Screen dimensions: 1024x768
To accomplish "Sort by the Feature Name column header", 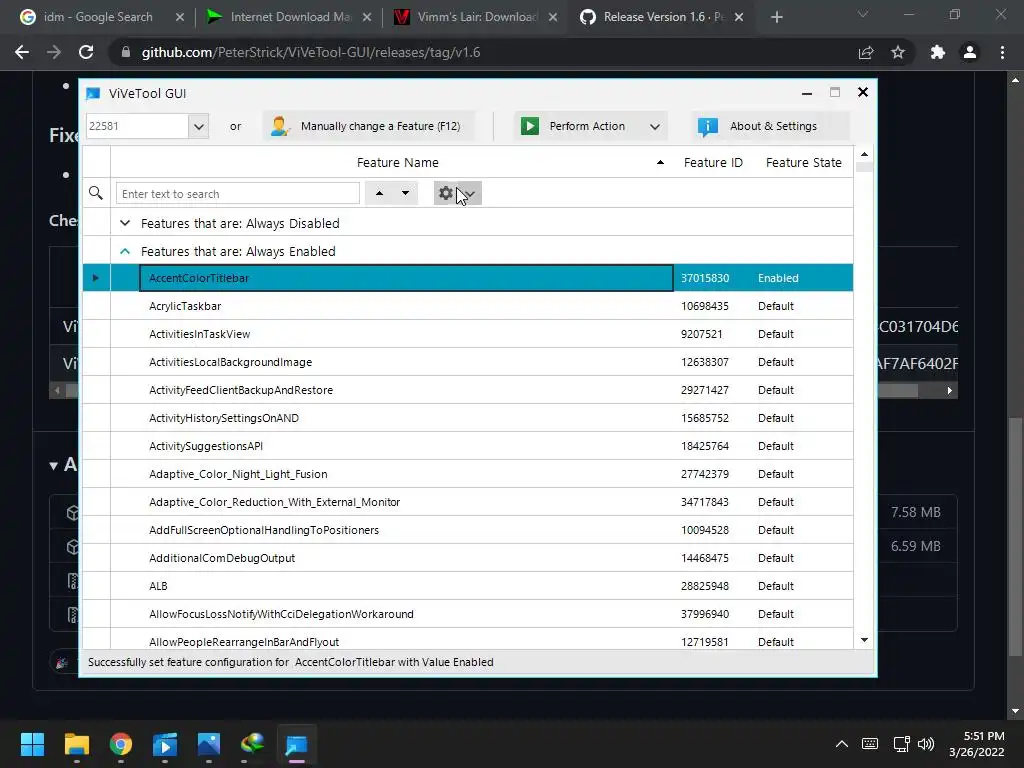I will [x=398, y=163].
